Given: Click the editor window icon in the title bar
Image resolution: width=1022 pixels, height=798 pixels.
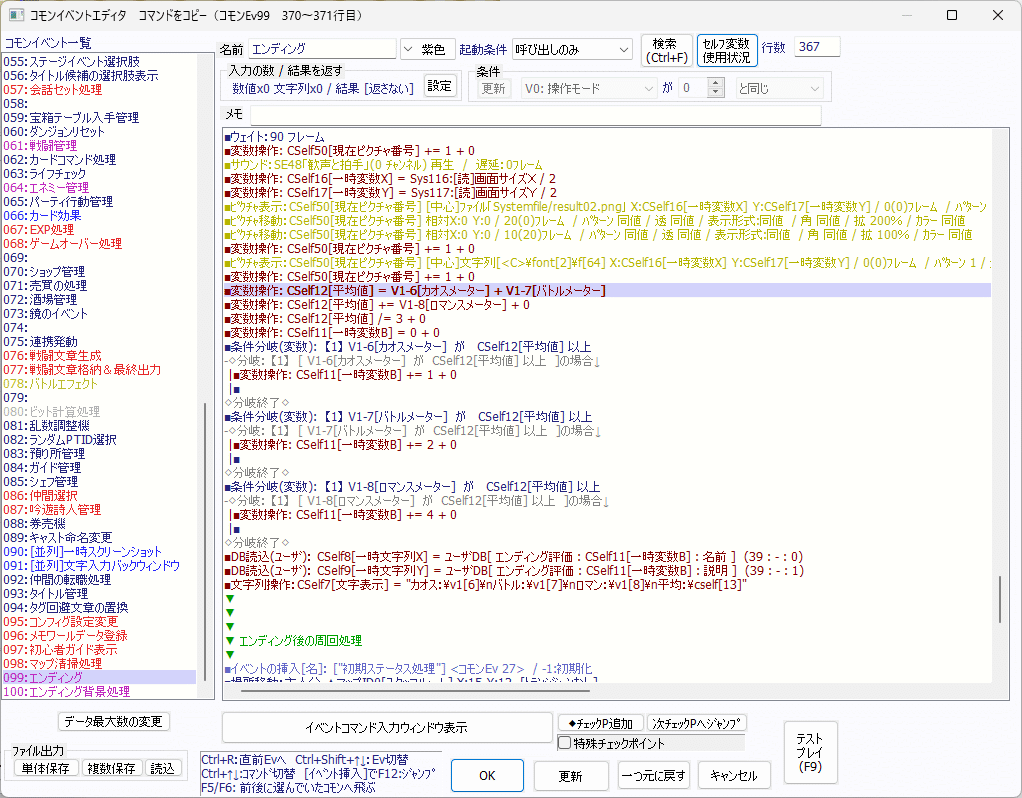Looking at the screenshot, I should [16, 15].
